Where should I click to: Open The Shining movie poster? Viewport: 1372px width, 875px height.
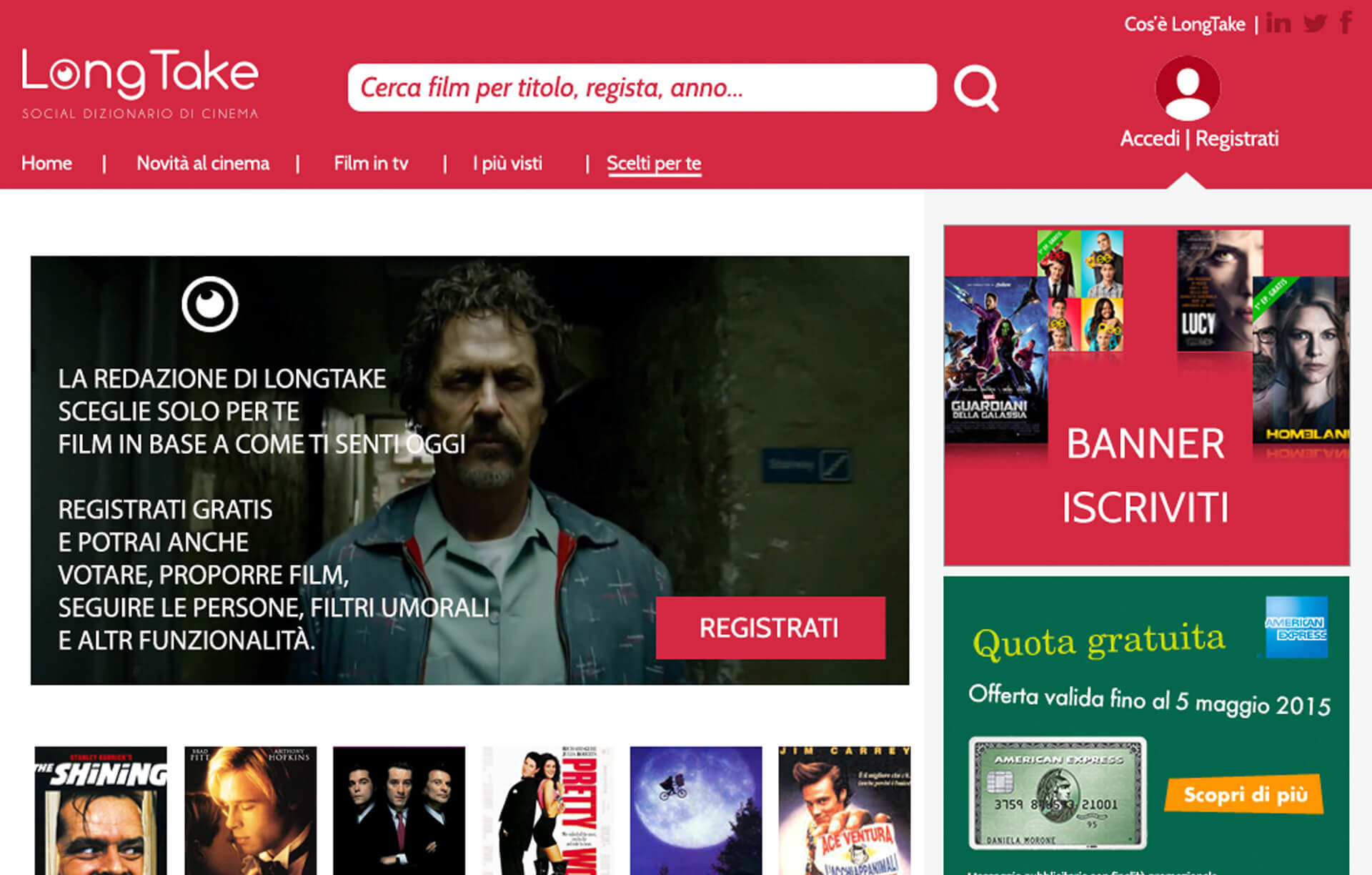[101, 811]
